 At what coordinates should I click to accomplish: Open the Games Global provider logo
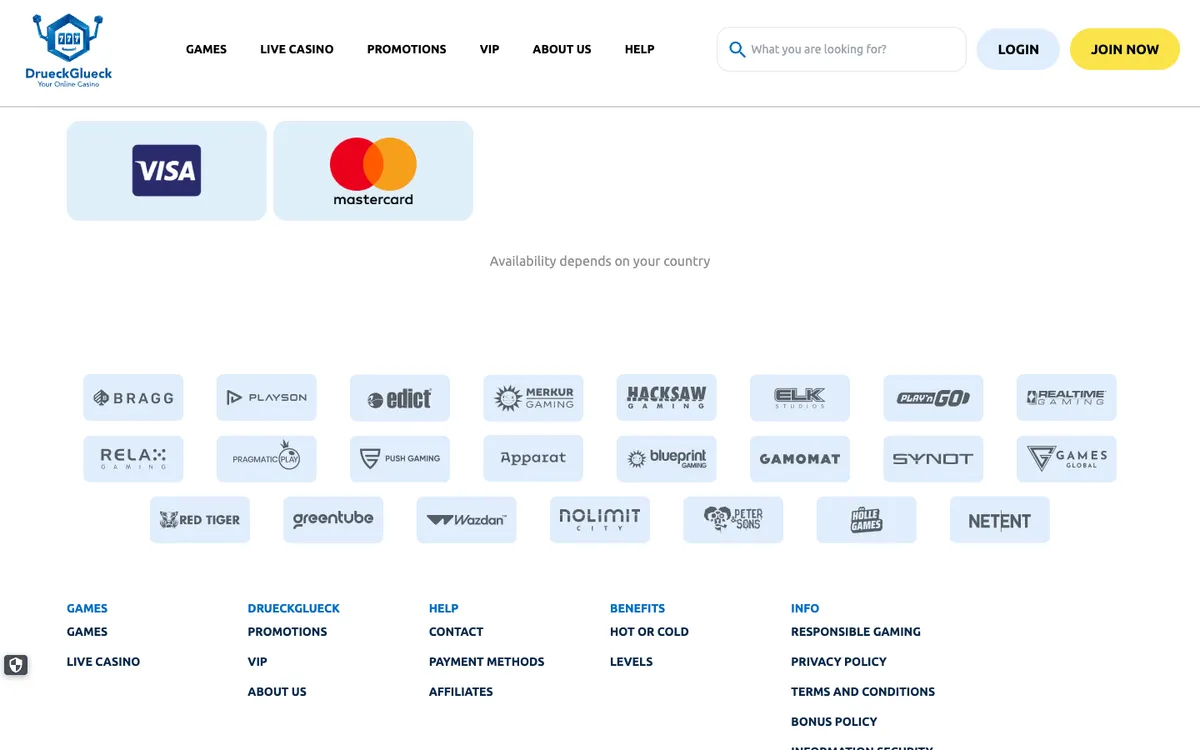pos(1067,459)
